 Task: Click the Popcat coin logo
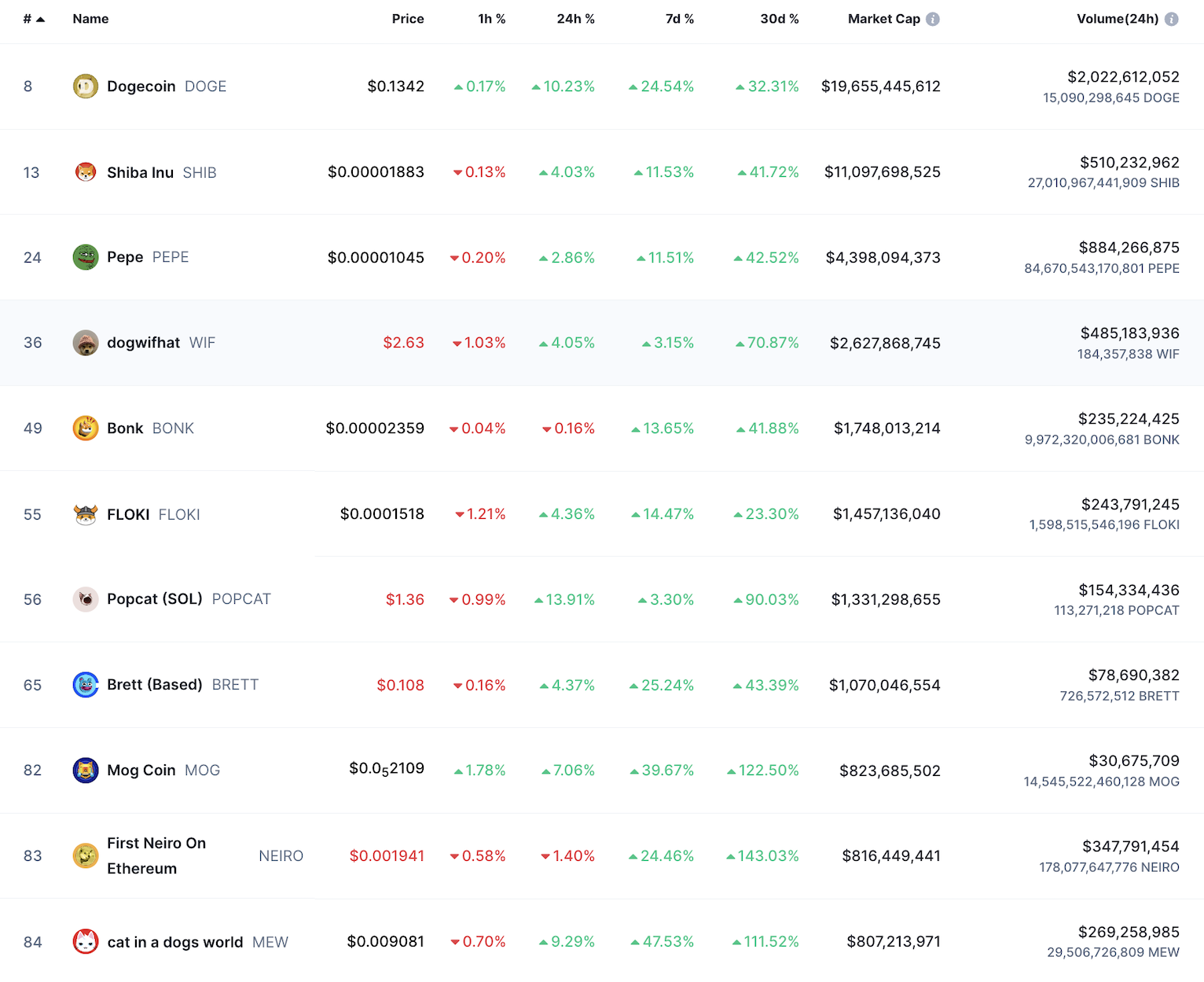pos(86,599)
